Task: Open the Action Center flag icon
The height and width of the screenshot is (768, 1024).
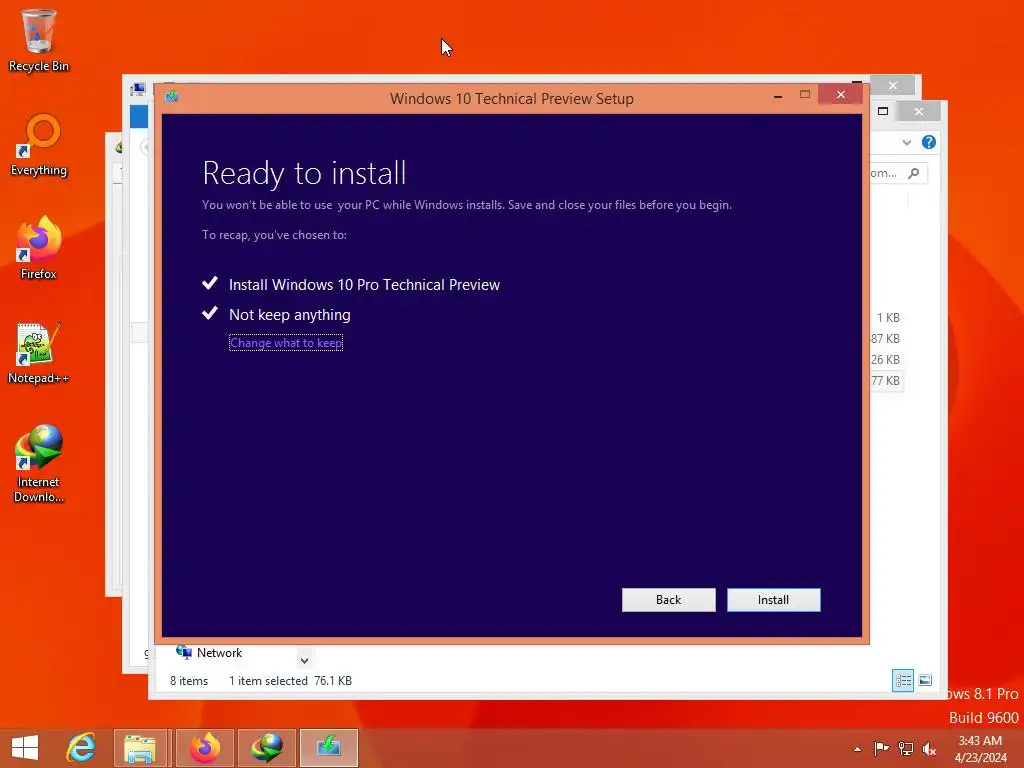Action: click(x=881, y=748)
